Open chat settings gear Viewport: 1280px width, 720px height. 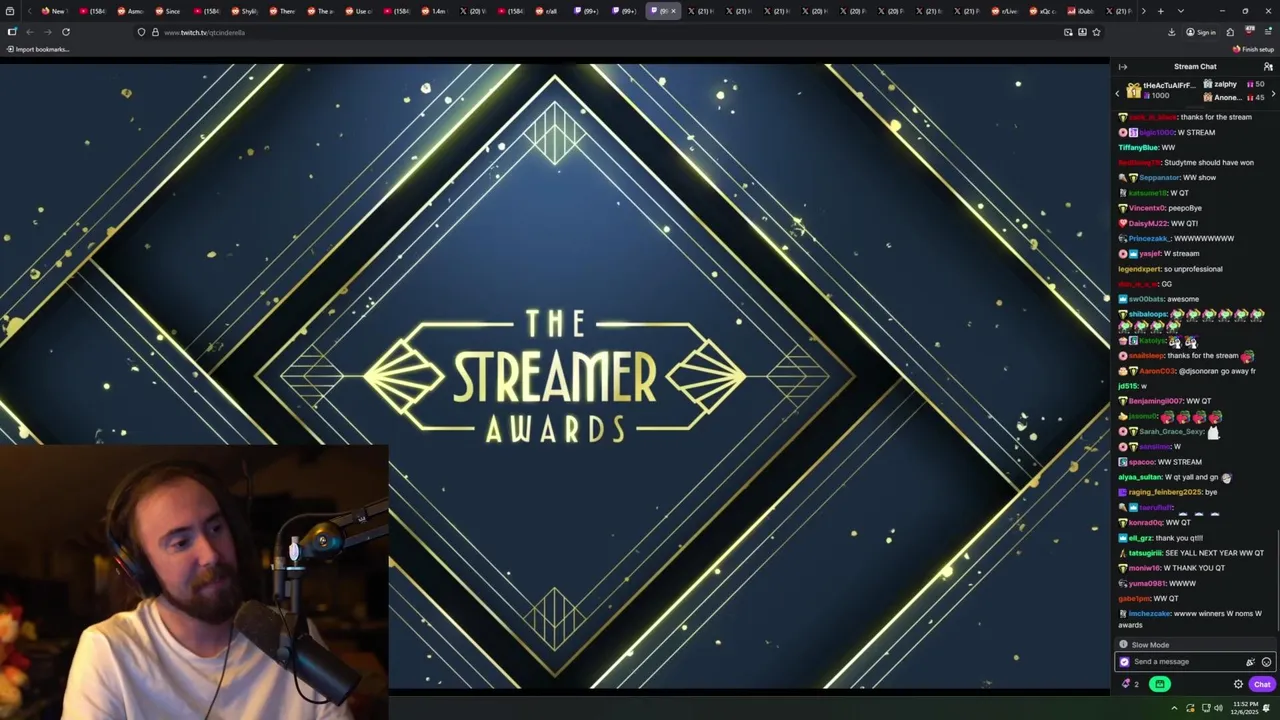(1238, 685)
